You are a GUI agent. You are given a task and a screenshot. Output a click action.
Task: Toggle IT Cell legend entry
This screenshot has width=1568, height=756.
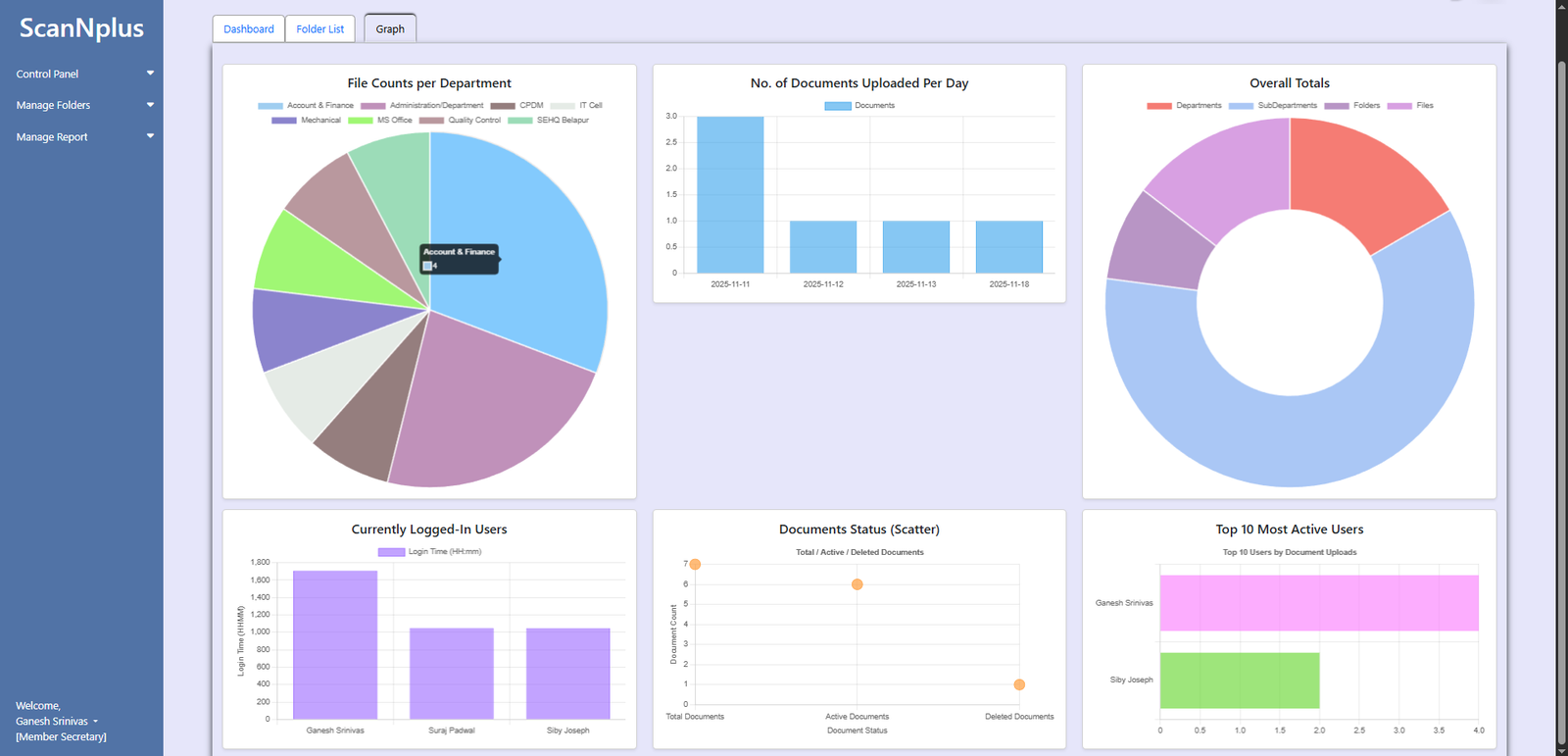pyautogui.click(x=576, y=105)
